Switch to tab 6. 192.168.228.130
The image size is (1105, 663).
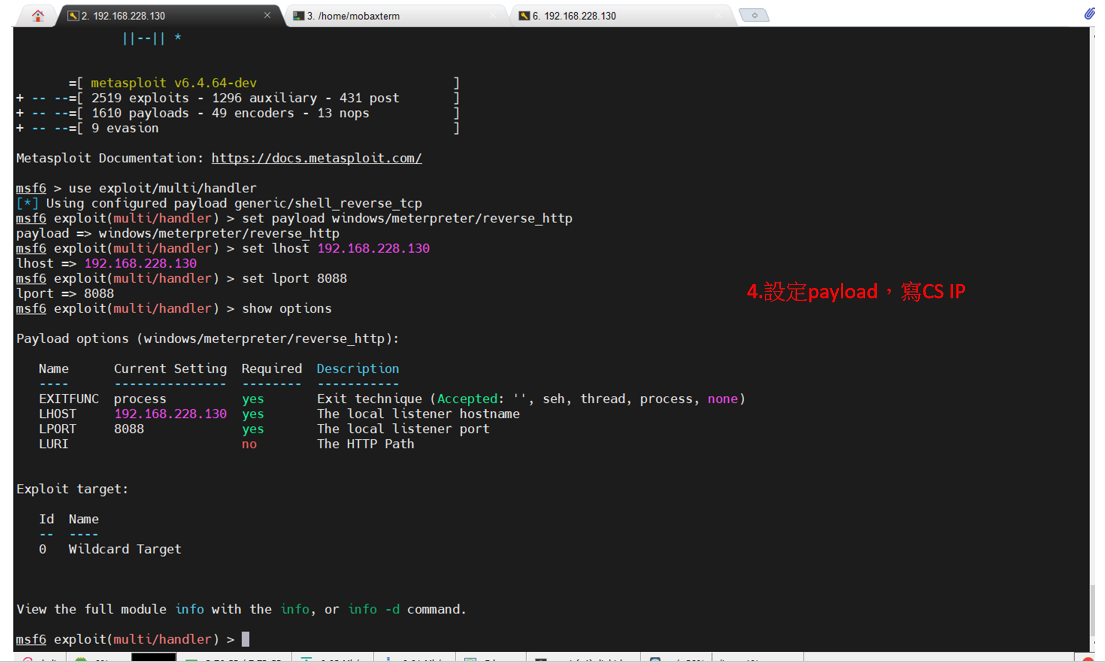620,16
